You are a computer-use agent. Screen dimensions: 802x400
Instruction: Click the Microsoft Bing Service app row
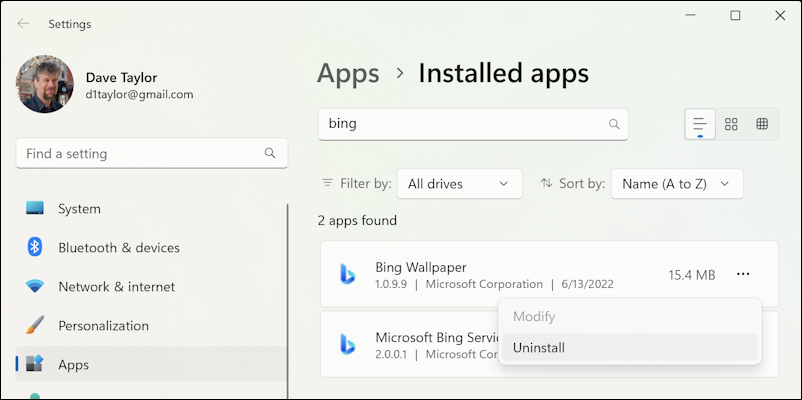549,344
